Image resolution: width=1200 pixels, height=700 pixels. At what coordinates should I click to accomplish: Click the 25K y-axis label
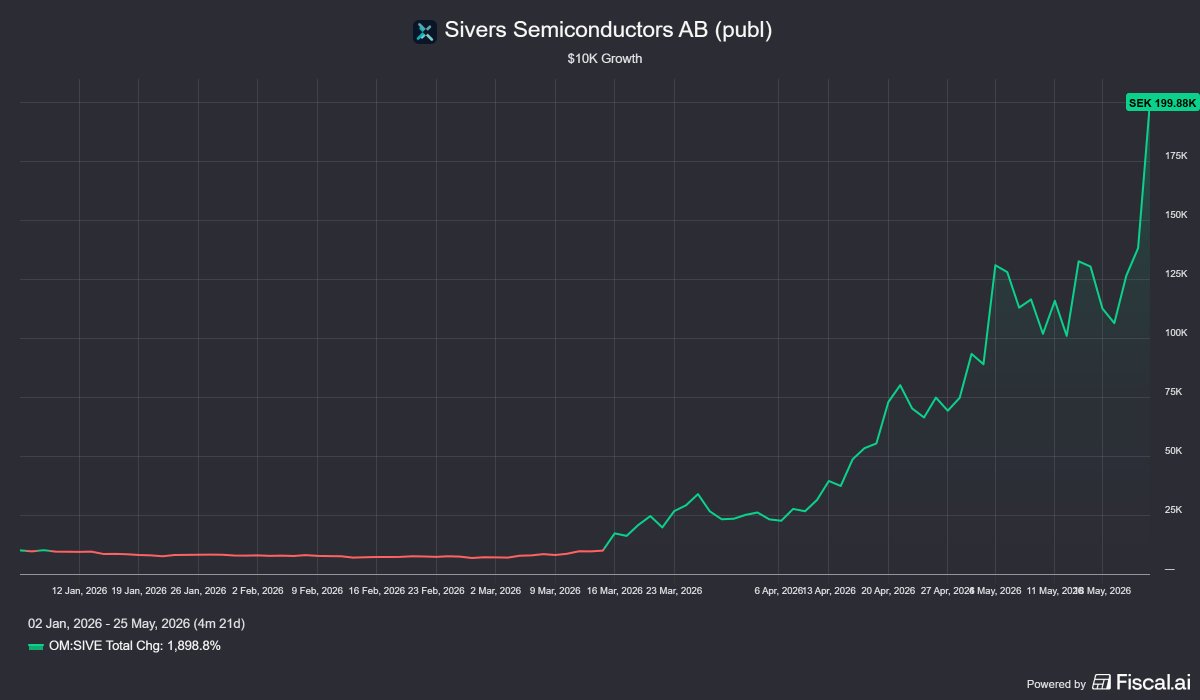point(1175,511)
